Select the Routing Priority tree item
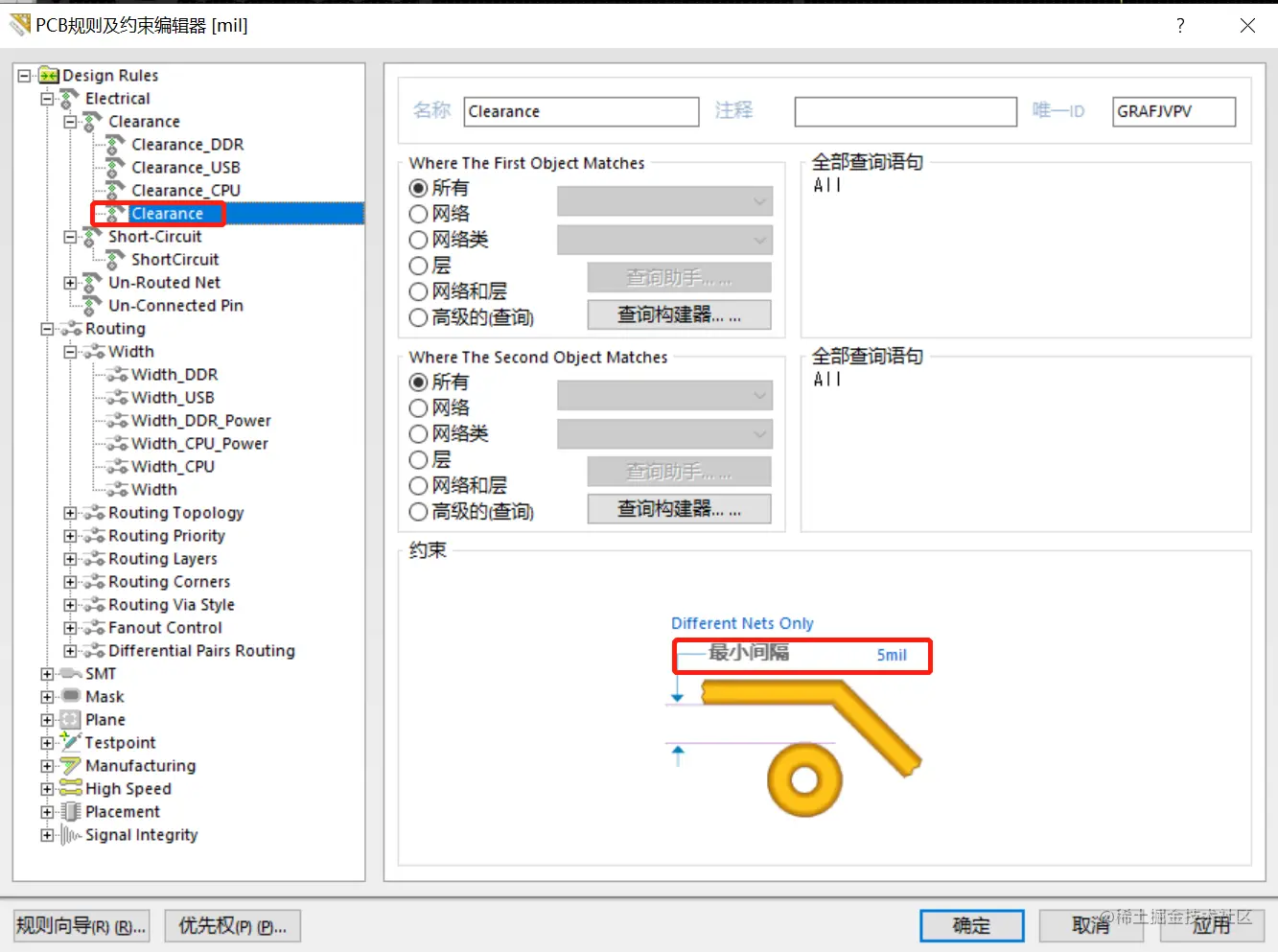This screenshot has width=1278, height=952. (x=167, y=536)
